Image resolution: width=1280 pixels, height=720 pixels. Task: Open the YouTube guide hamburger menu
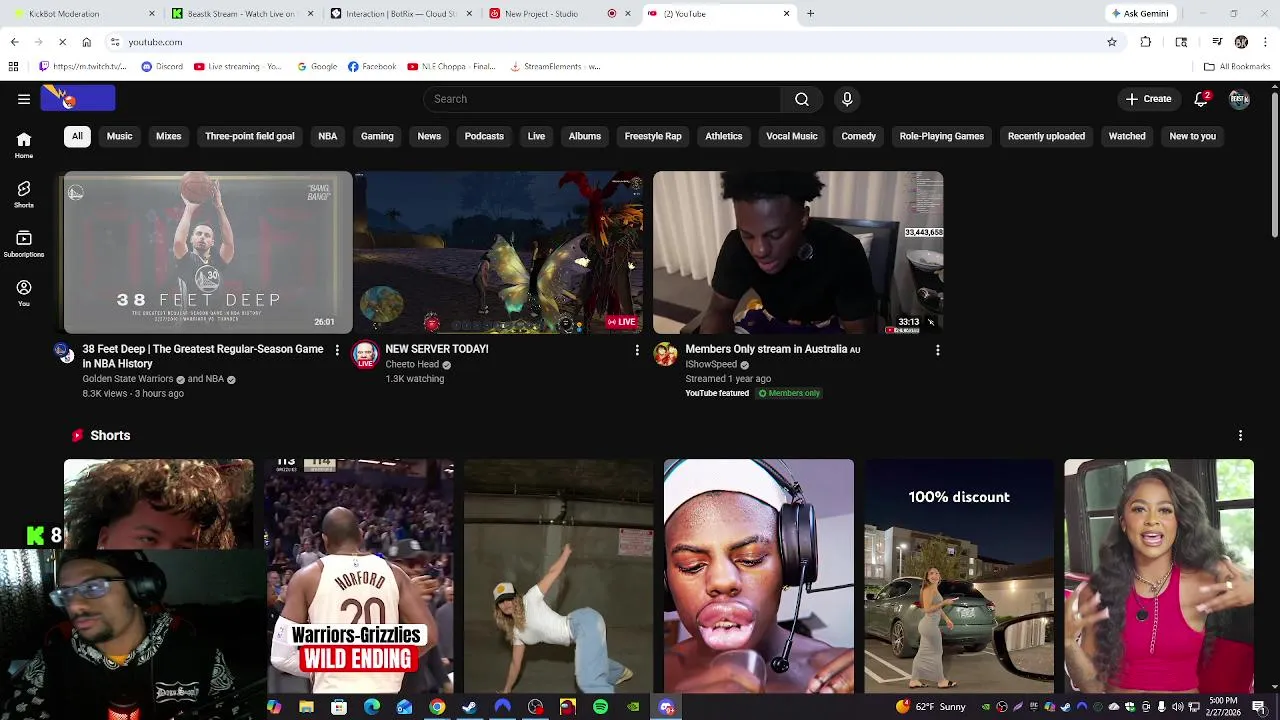coord(24,99)
